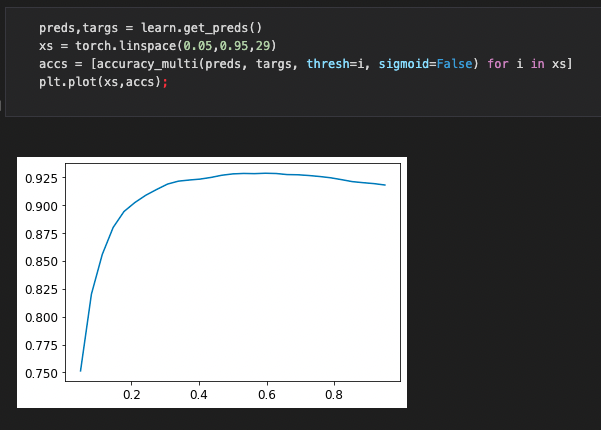Click the 0.750 y-axis tick label
The width and height of the screenshot is (601, 430).
tap(41, 374)
